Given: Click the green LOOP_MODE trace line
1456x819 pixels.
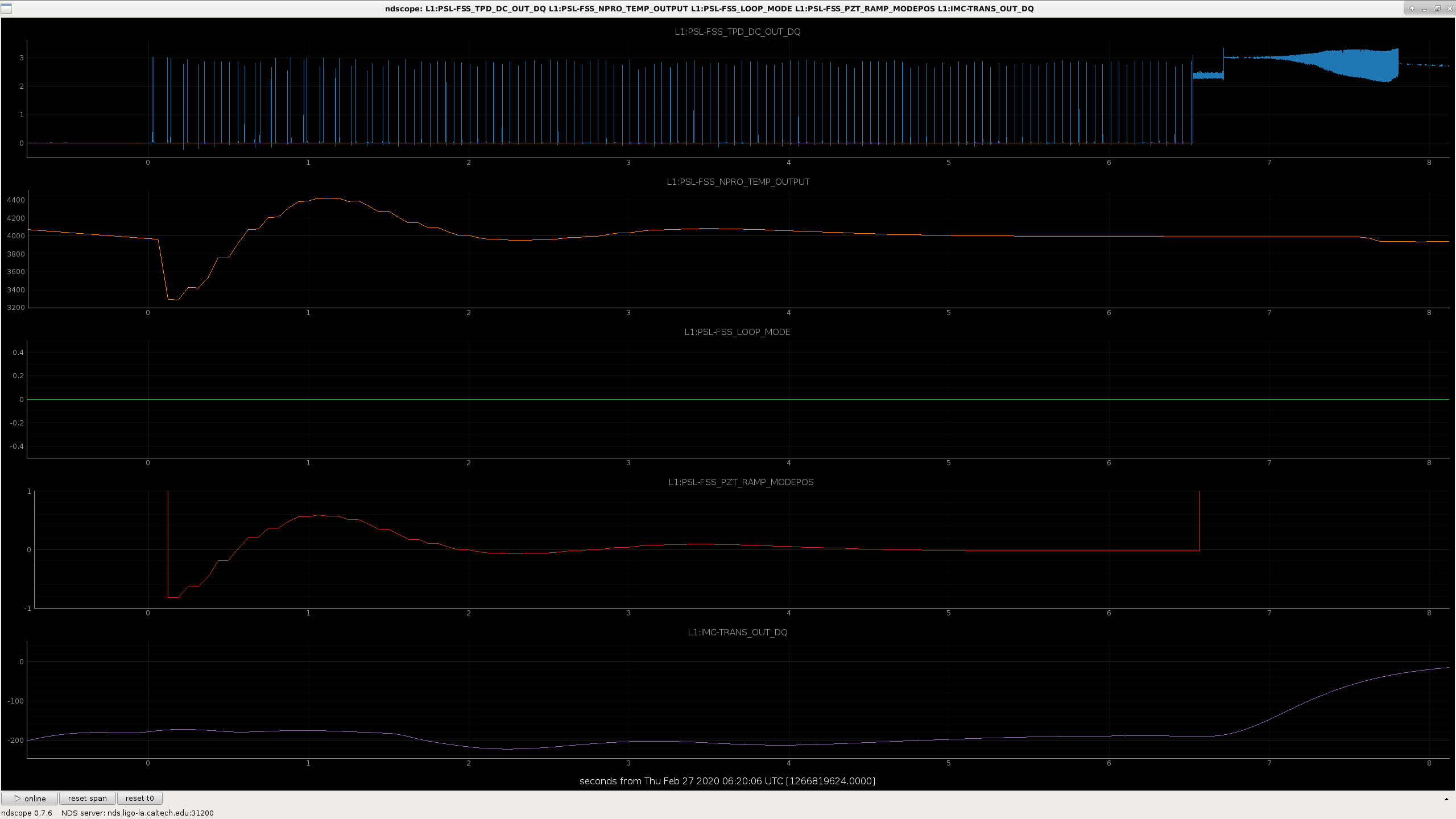Looking at the screenshot, I should coord(738,400).
